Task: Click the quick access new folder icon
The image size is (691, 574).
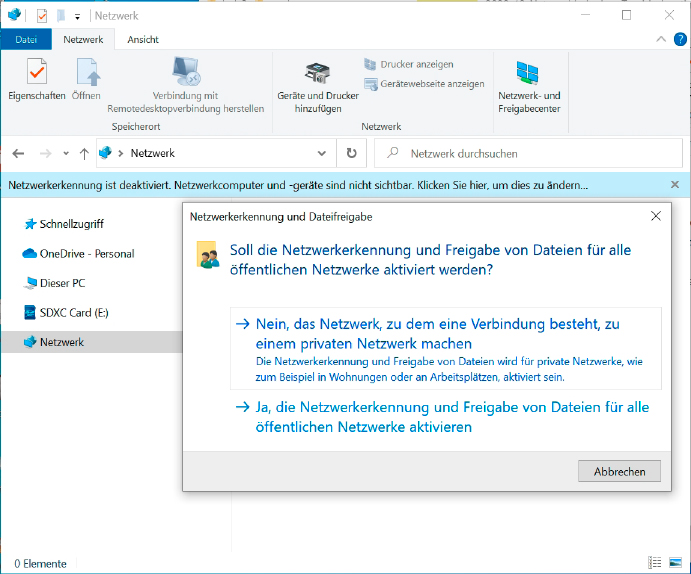Action: coord(61,16)
